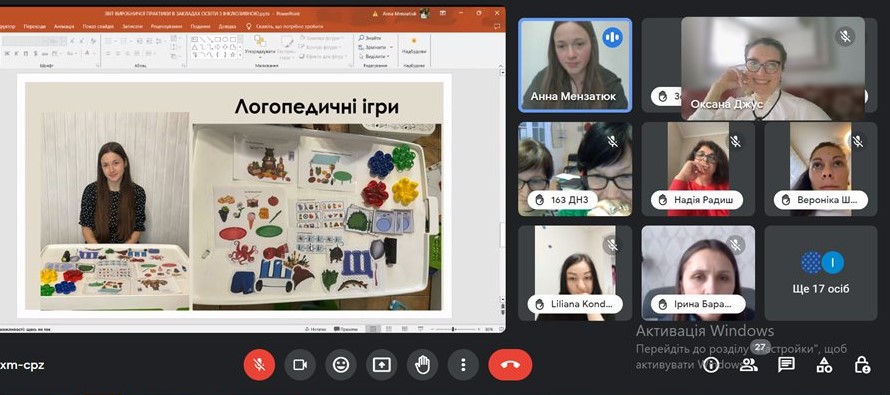Raise hand in the meeting
The image size is (890, 395).
pyautogui.click(x=423, y=365)
